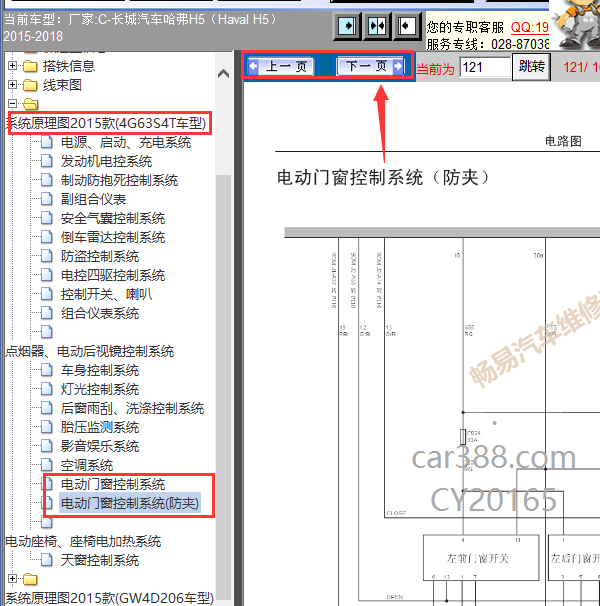Click the 跳转 jump button
Viewport: 600px width, 606px height.
[x=532, y=67]
